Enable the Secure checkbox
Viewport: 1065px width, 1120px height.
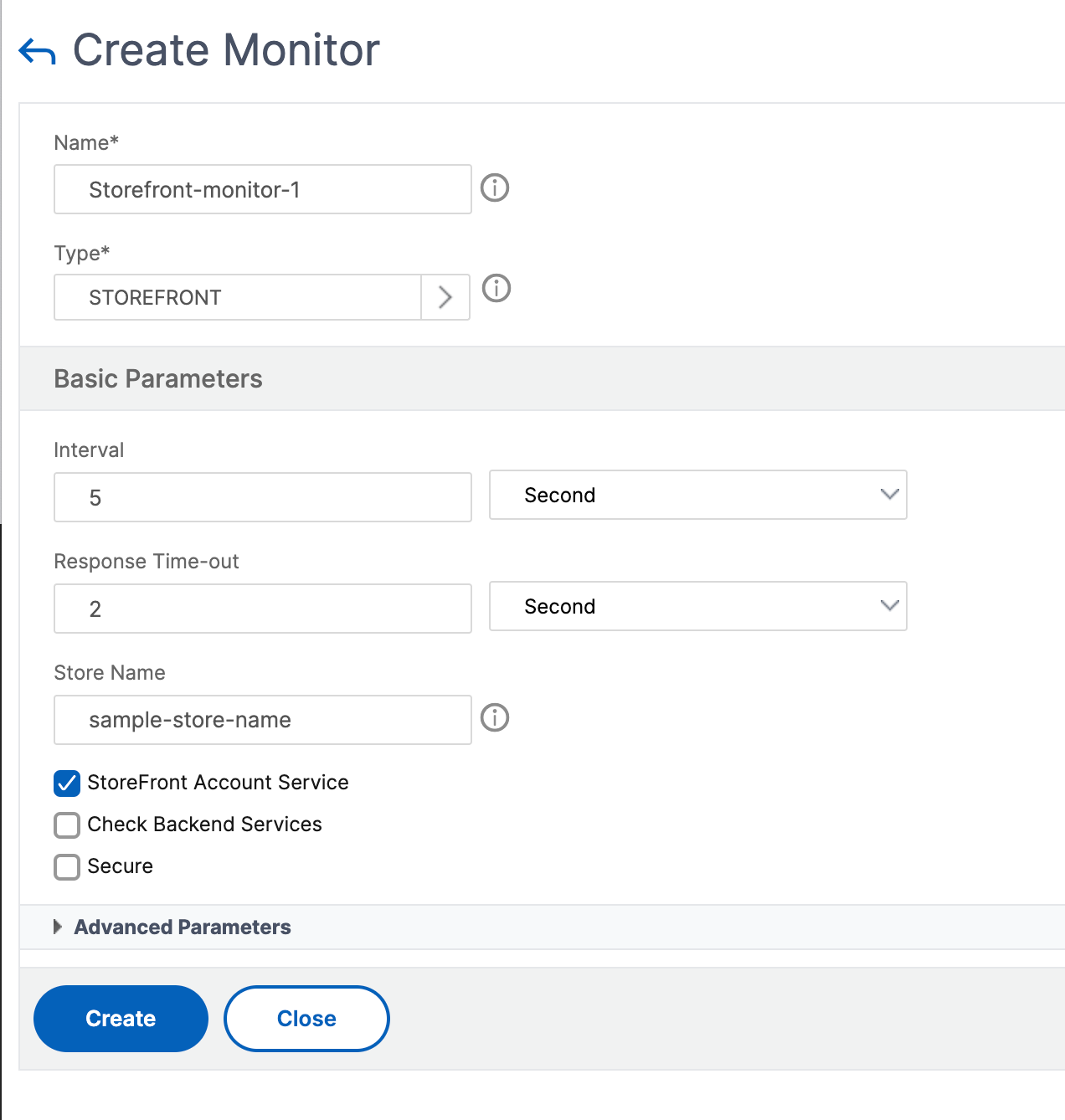[x=67, y=867]
